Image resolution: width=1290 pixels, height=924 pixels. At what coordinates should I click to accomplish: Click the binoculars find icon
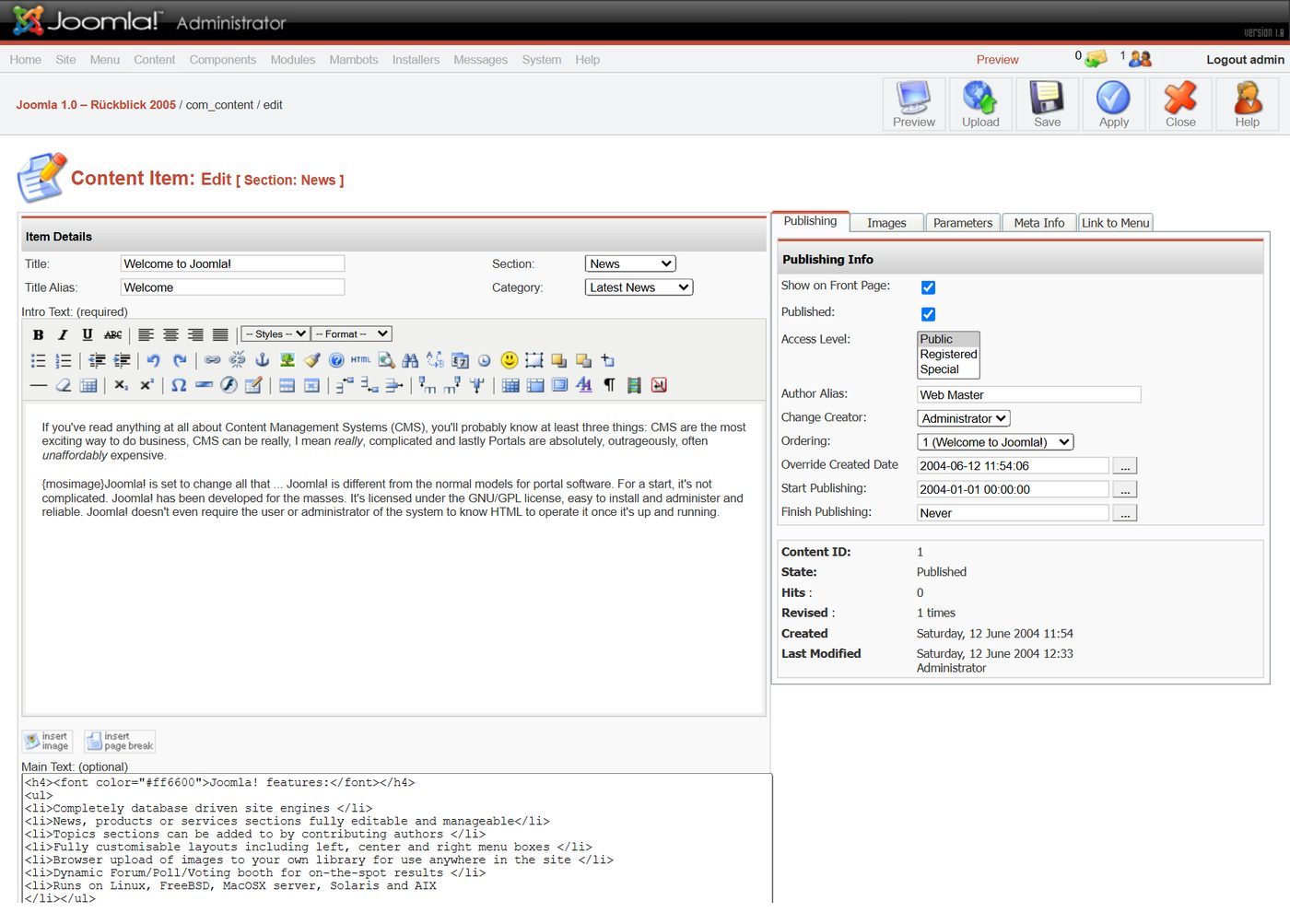pyautogui.click(x=410, y=360)
